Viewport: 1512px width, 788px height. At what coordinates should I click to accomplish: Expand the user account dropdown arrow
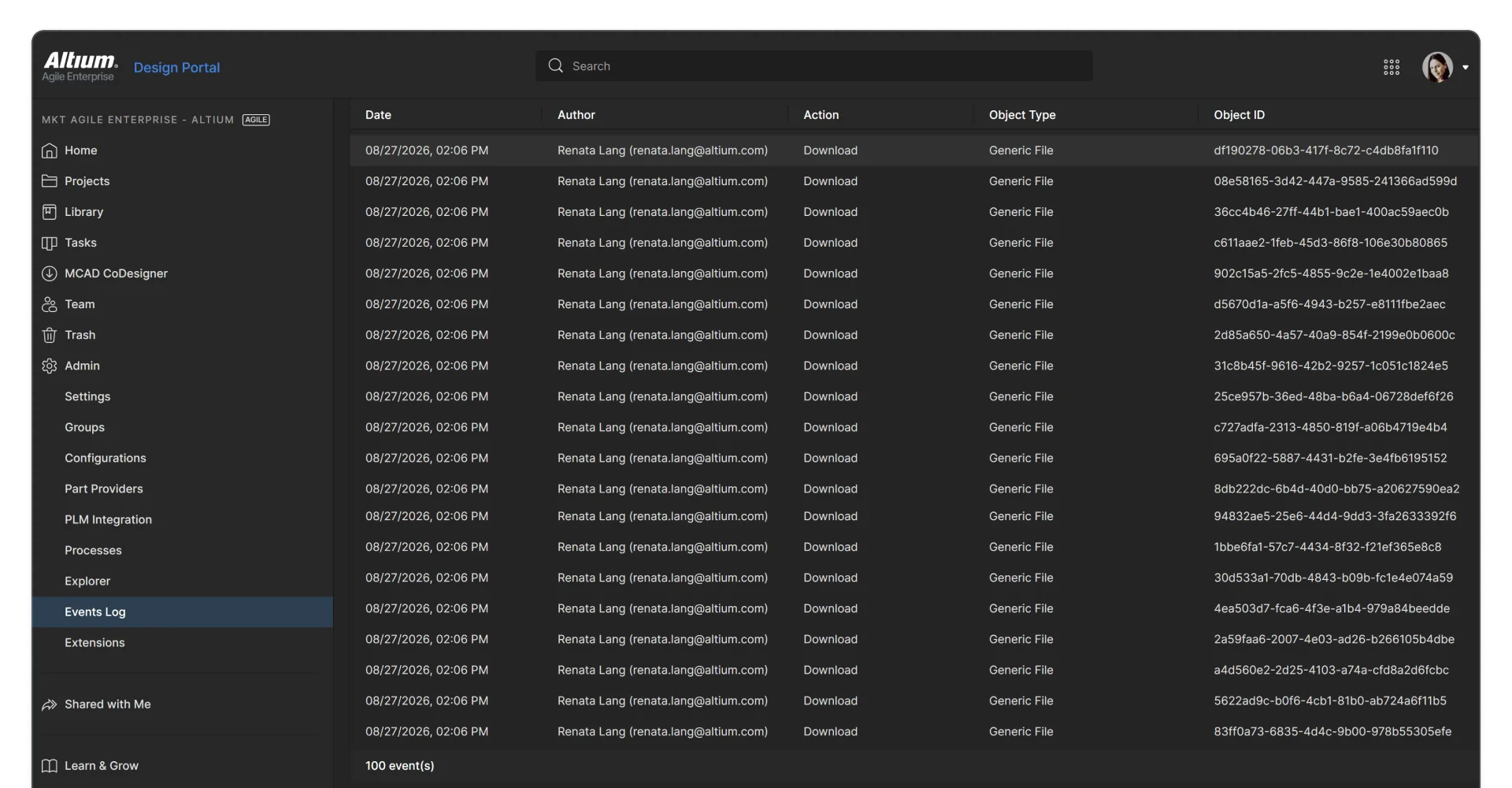point(1466,68)
